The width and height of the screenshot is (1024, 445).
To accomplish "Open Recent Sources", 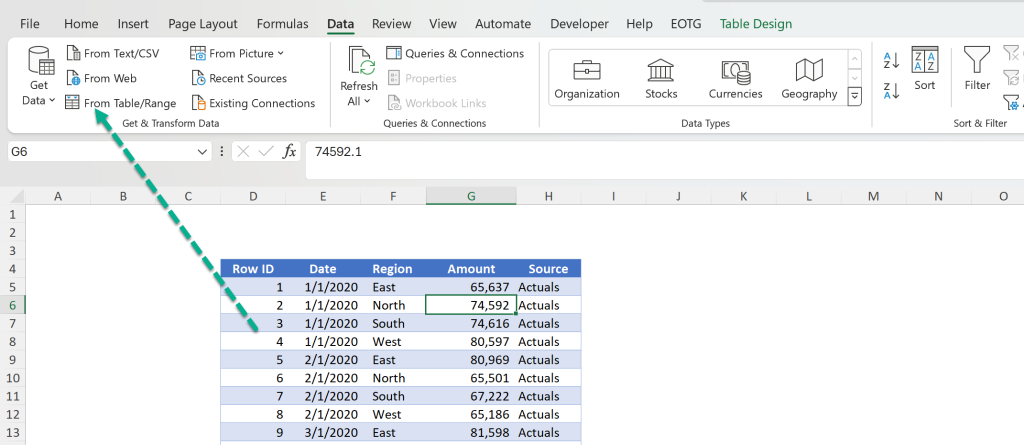I will click(239, 78).
